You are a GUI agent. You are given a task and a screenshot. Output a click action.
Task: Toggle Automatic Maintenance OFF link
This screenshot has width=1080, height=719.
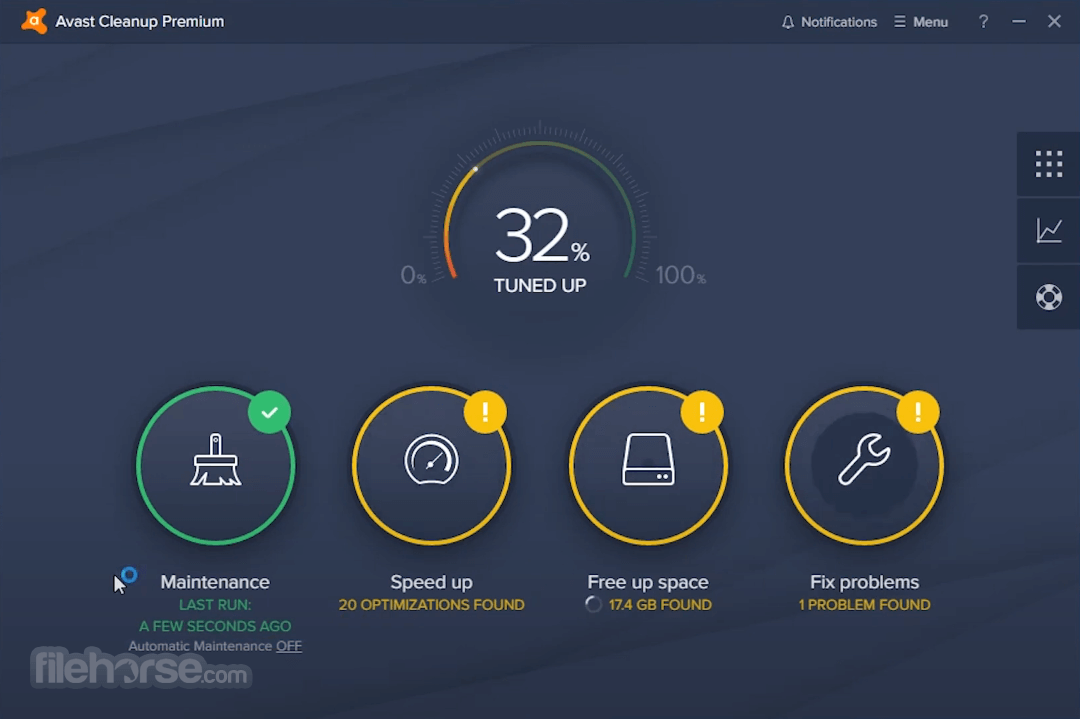pos(289,646)
